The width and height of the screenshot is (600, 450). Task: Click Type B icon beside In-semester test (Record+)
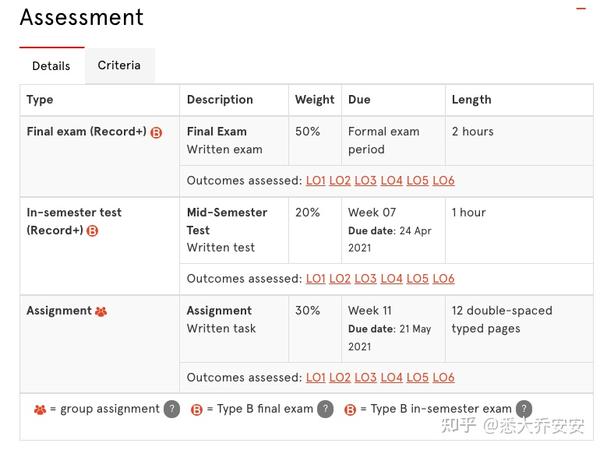coord(93,231)
